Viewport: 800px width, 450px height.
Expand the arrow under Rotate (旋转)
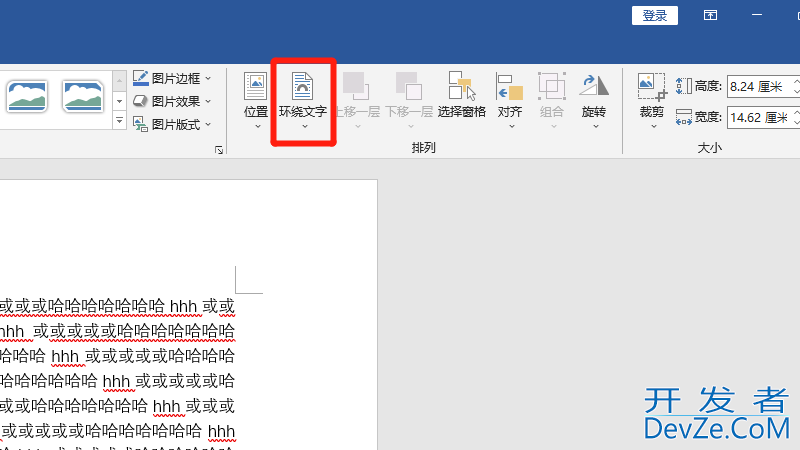pyautogui.click(x=596, y=126)
